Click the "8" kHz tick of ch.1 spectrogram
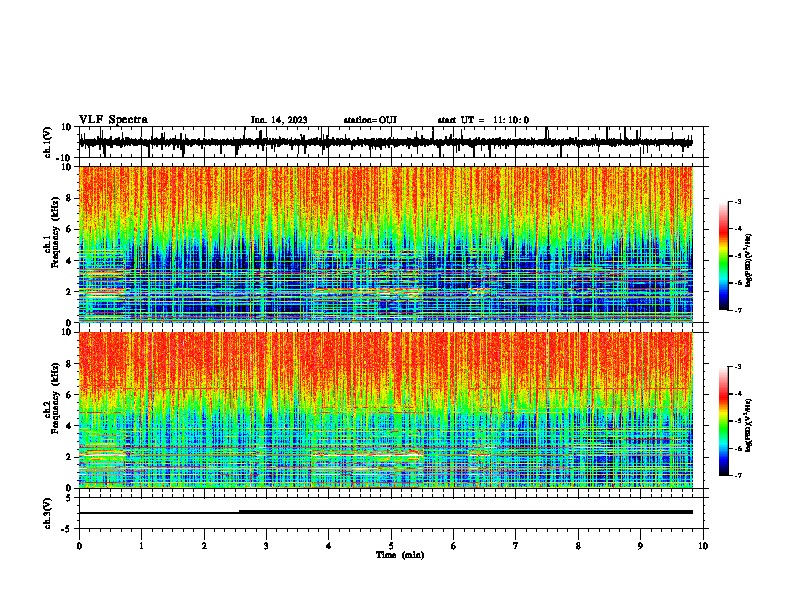Image resolution: width=792 pixels, height=612 pixels. [69, 198]
